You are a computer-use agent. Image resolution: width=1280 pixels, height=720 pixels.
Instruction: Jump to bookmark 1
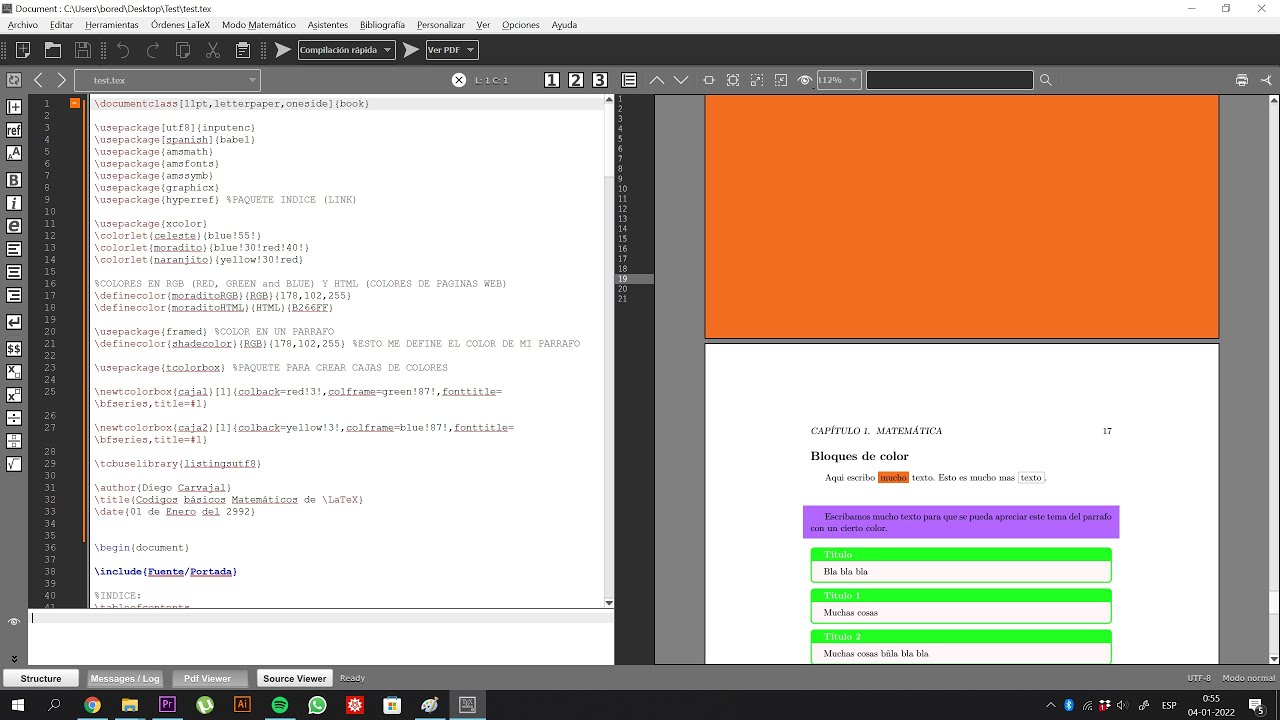(x=552, y=80)
